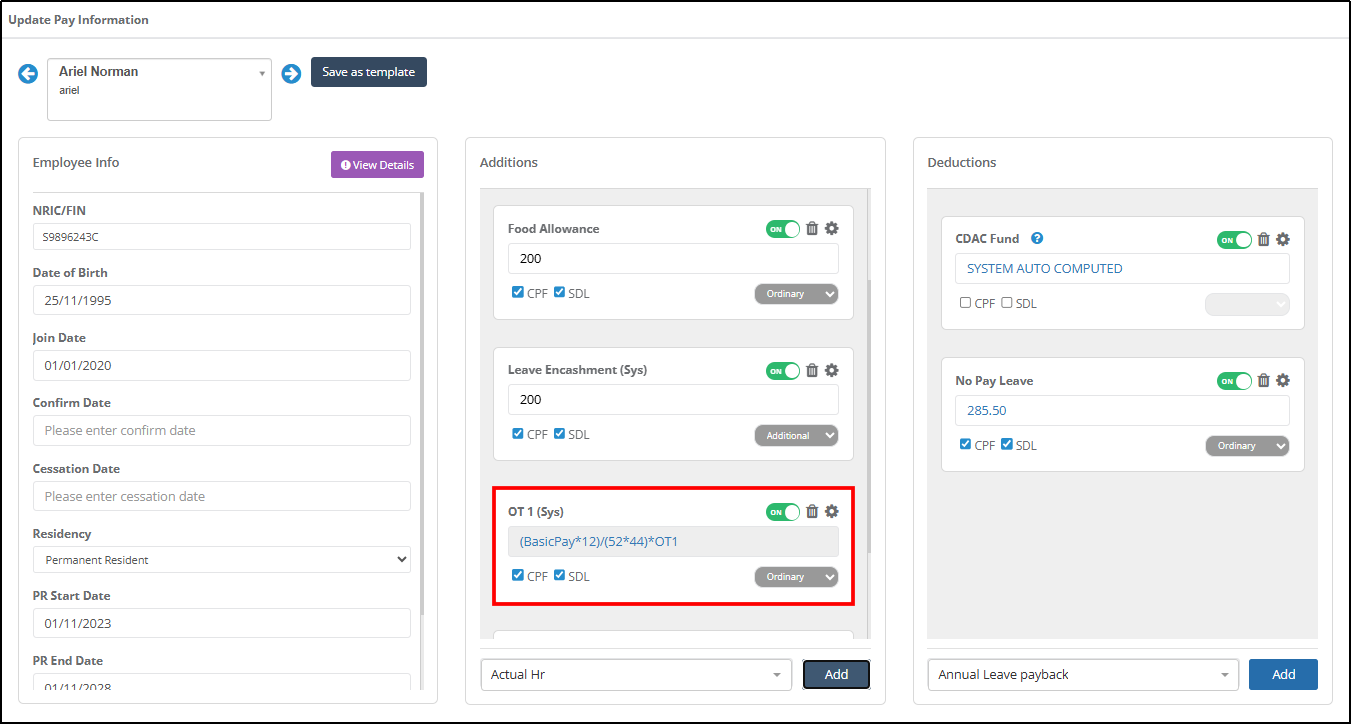Uncheck CPF for Food Allowance
The image size is (1351, 724).
point(517,293)
